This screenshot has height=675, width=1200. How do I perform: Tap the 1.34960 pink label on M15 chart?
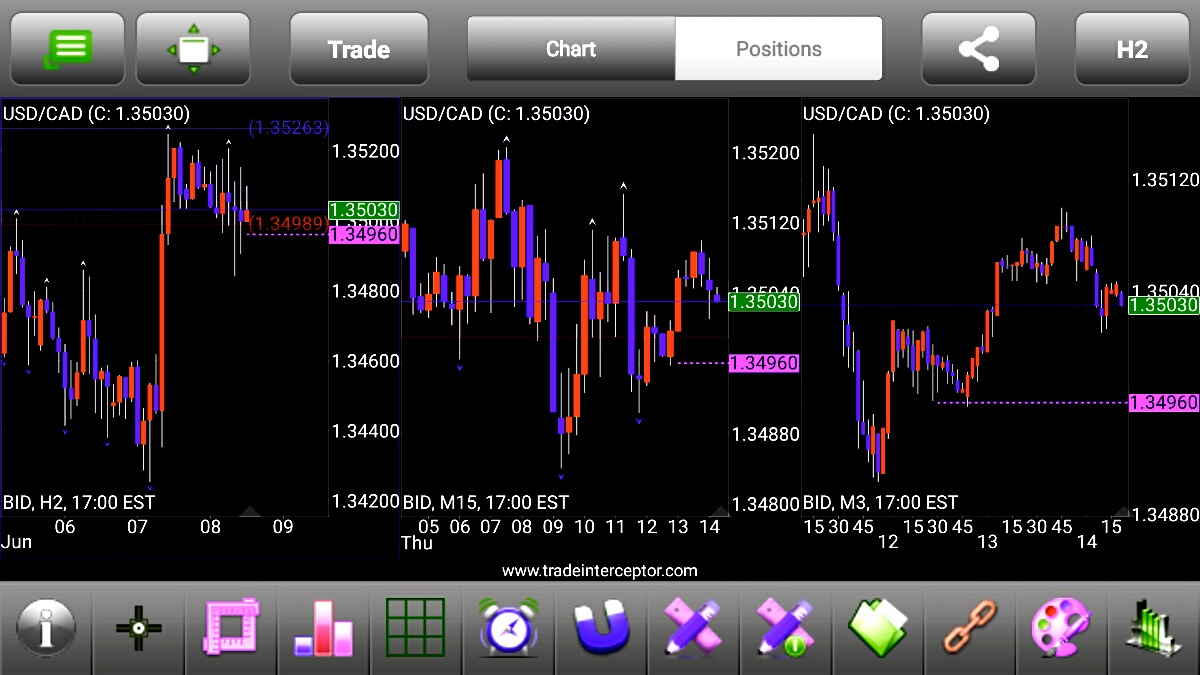(x=764, y=363)
